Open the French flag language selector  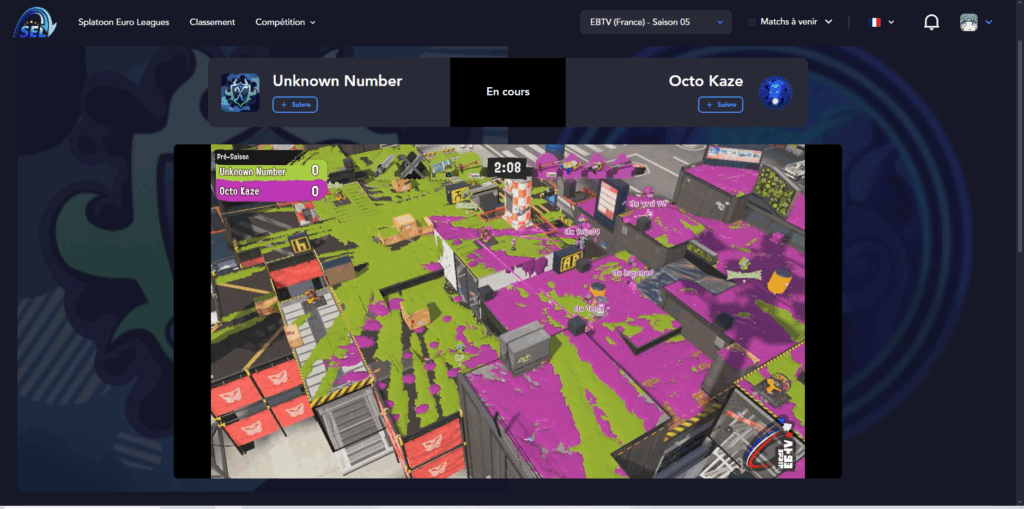881,22
